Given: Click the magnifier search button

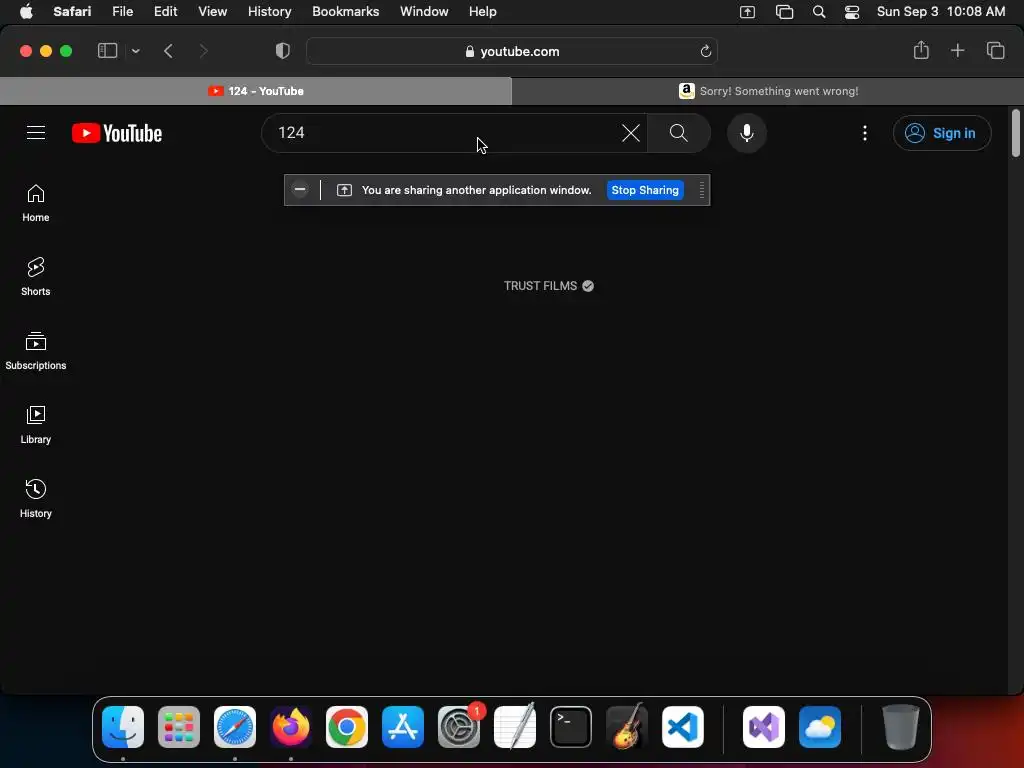Looking at the screenshot, I should [679, 133].
